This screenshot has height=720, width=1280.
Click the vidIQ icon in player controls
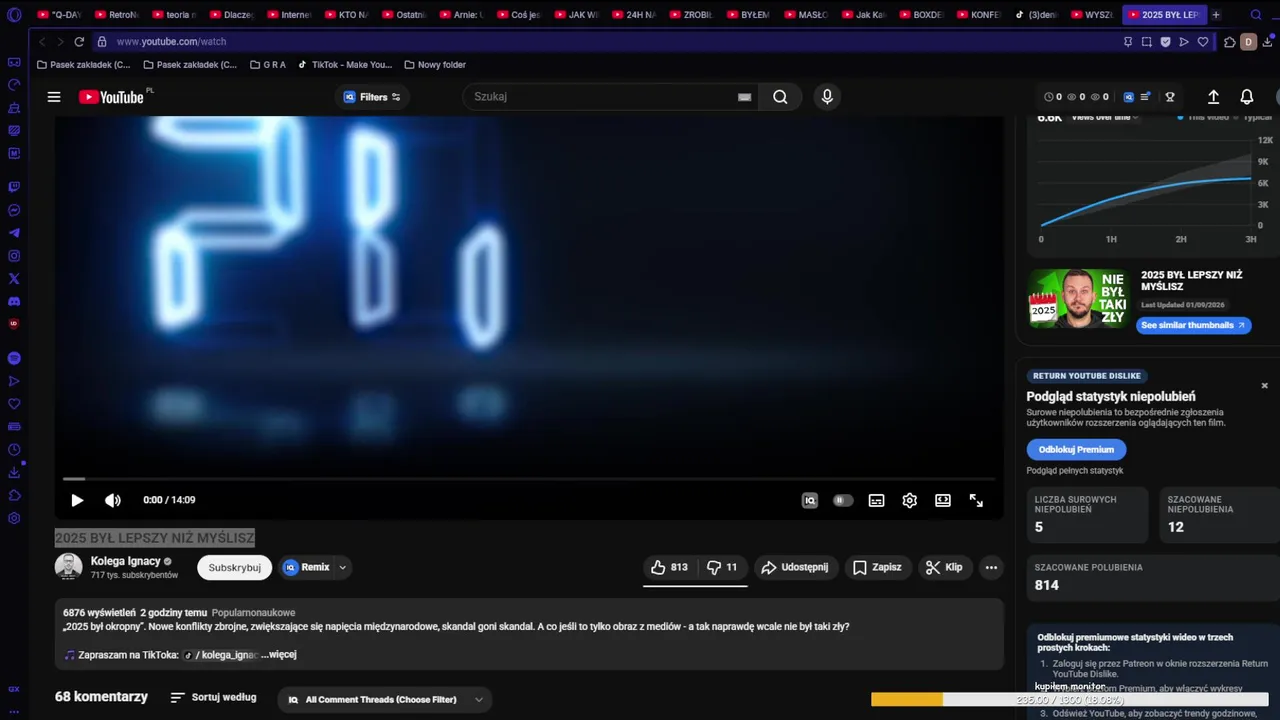tap(810, 500)
